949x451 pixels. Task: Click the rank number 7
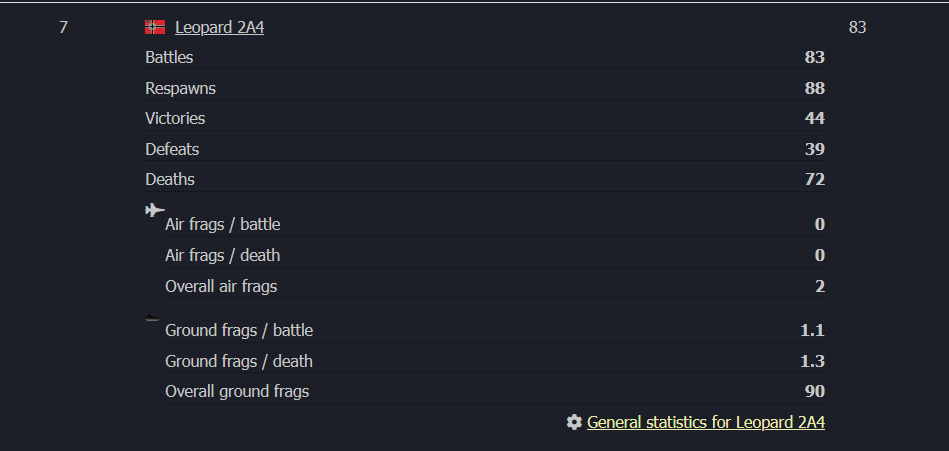pos(63,27)
